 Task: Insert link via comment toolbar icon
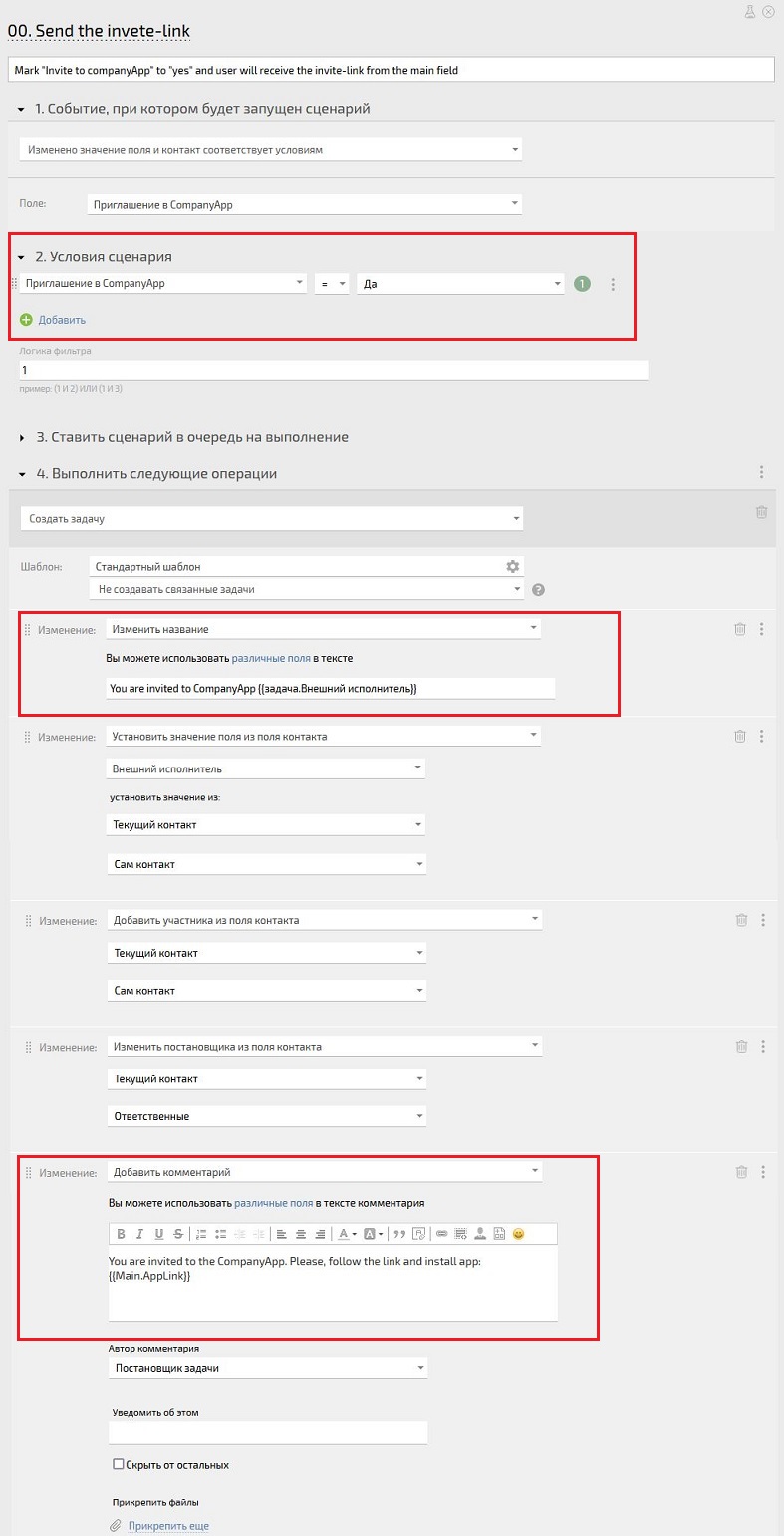441,1234
